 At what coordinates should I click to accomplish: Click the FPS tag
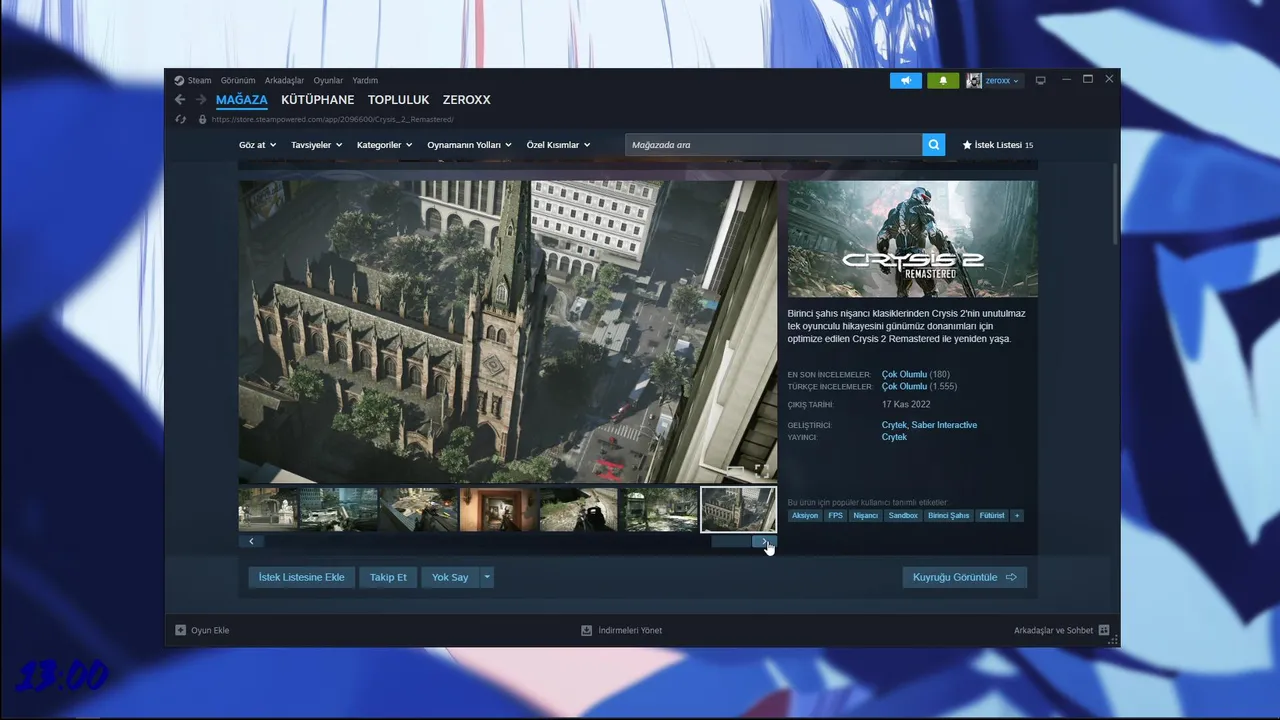coord(835,516)
